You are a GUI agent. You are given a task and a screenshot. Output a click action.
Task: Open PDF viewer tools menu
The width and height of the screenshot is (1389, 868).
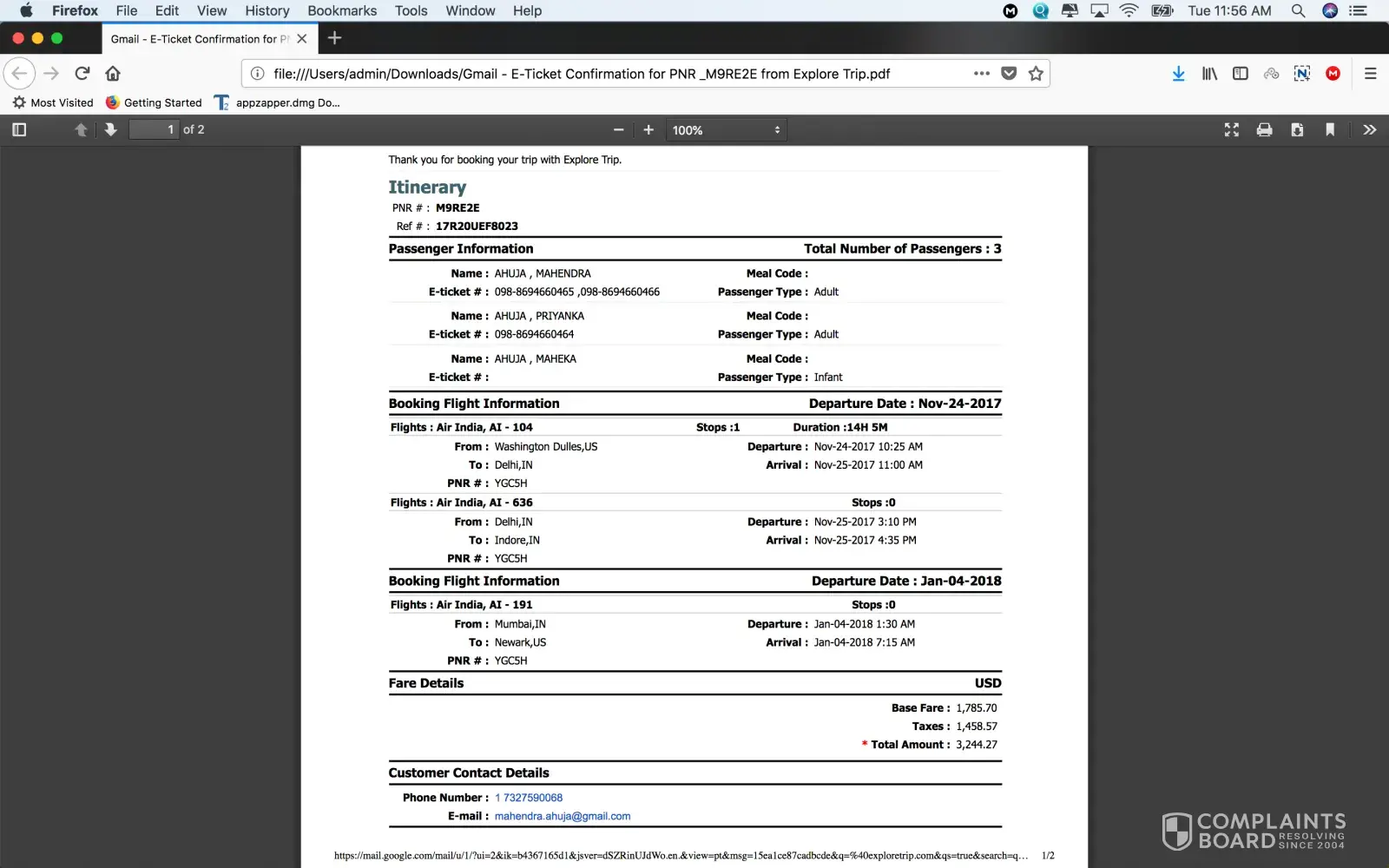coord(1369,130)
